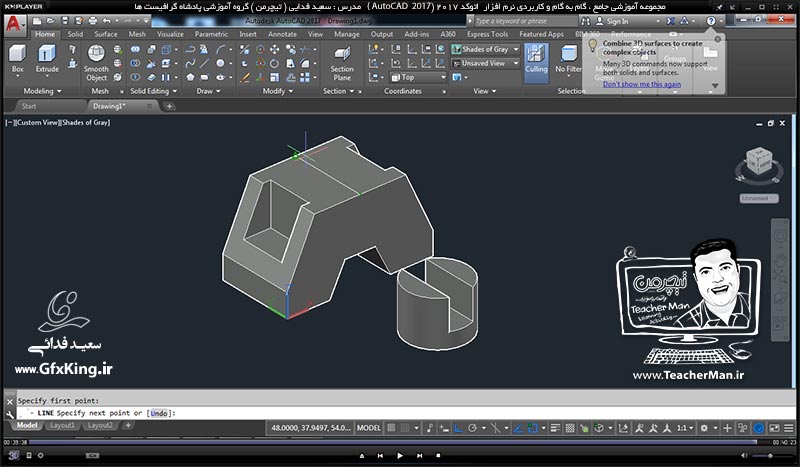
Task: Select the Box solid tool
Action: click(x=17, y=59)
